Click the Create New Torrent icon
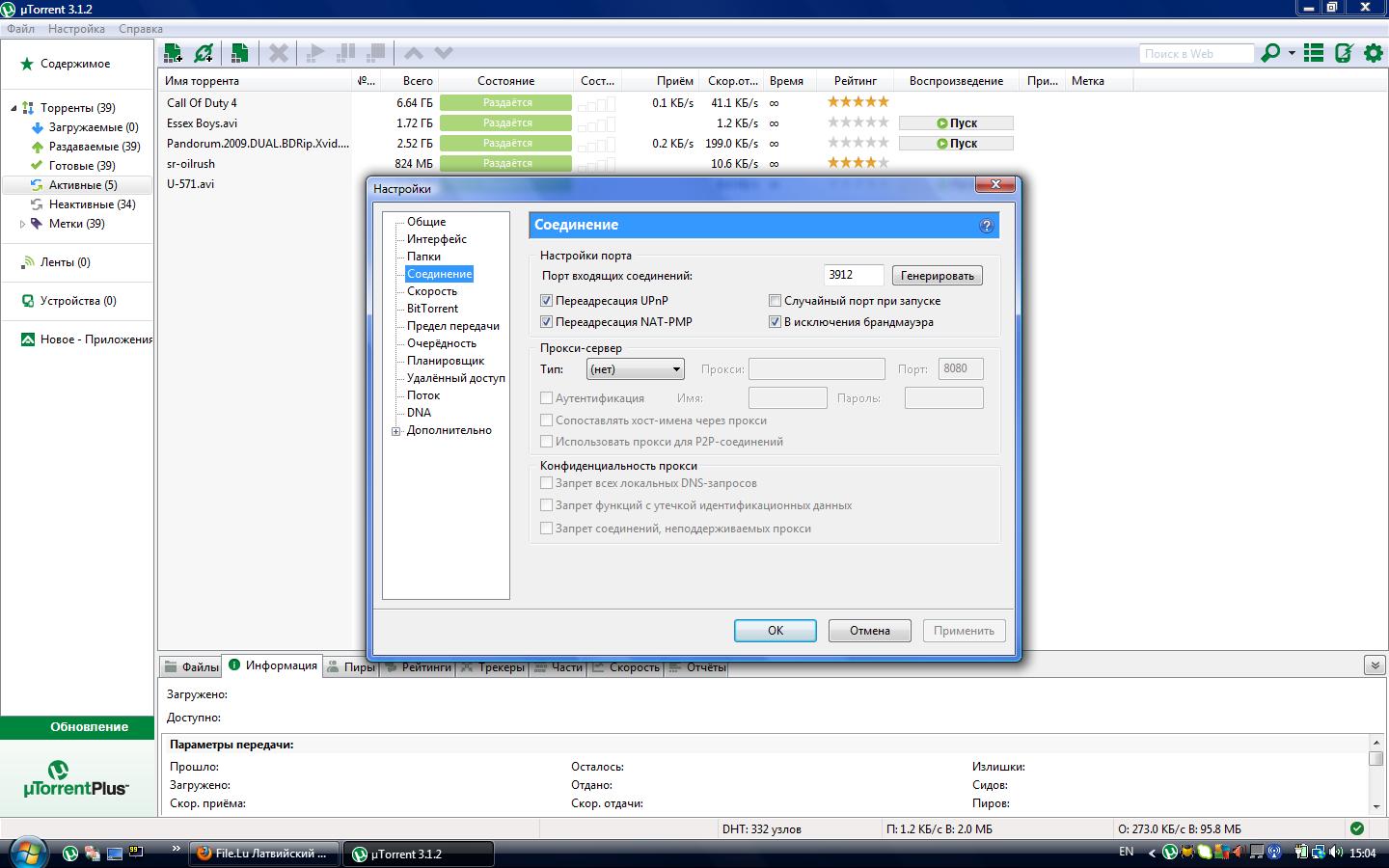 coord(239,53)
